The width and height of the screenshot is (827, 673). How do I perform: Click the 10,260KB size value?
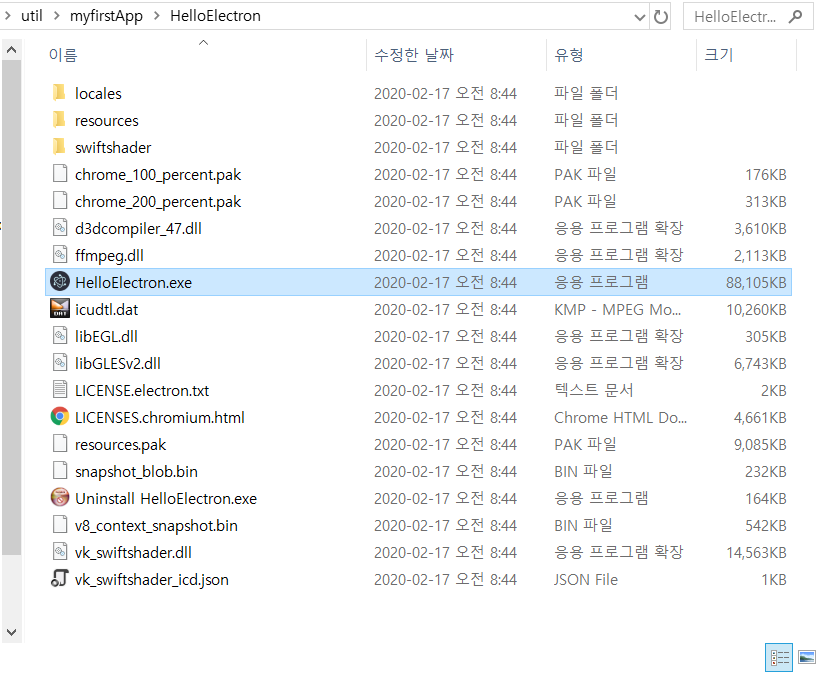click(756, 310)
